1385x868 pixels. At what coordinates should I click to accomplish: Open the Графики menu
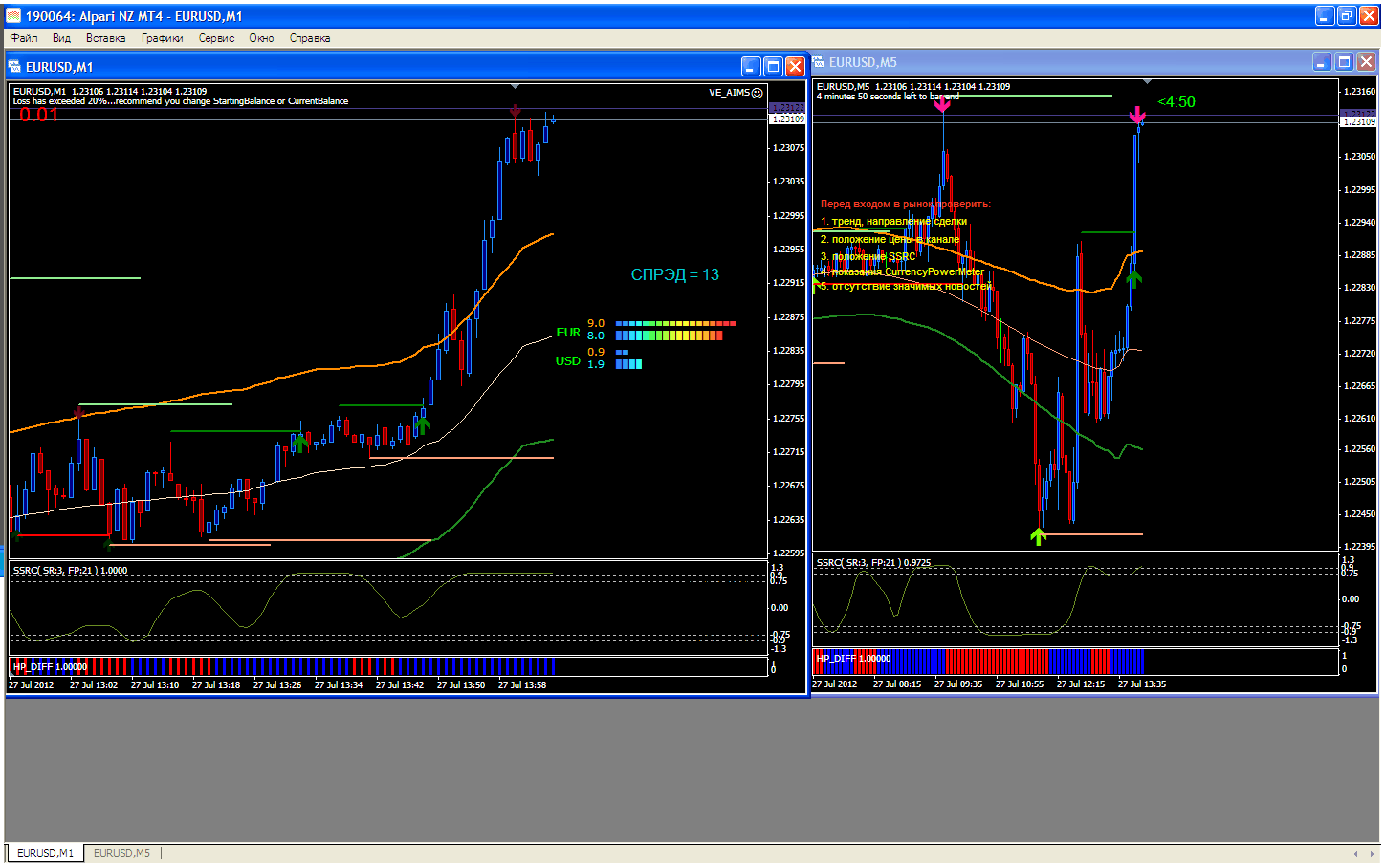coord(162,38)
